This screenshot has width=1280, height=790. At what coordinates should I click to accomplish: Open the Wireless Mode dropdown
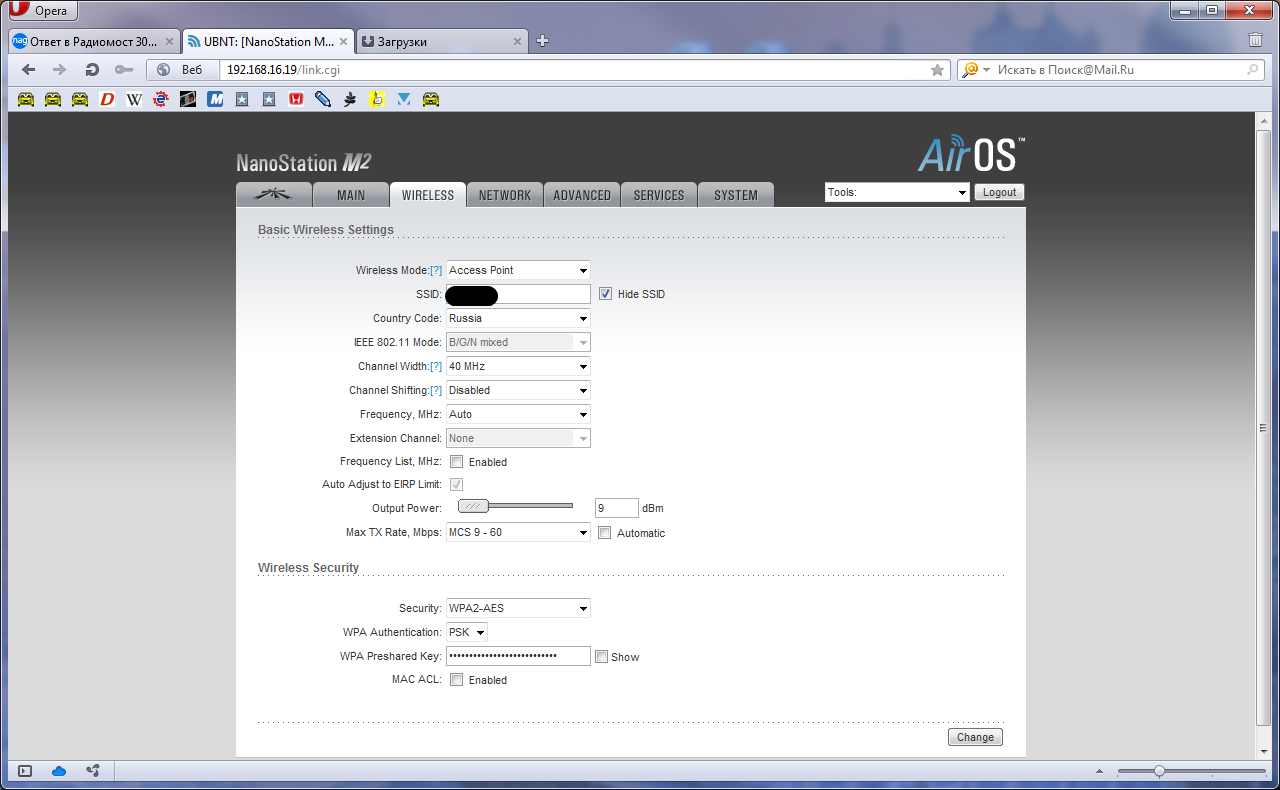tap(518, 270)
